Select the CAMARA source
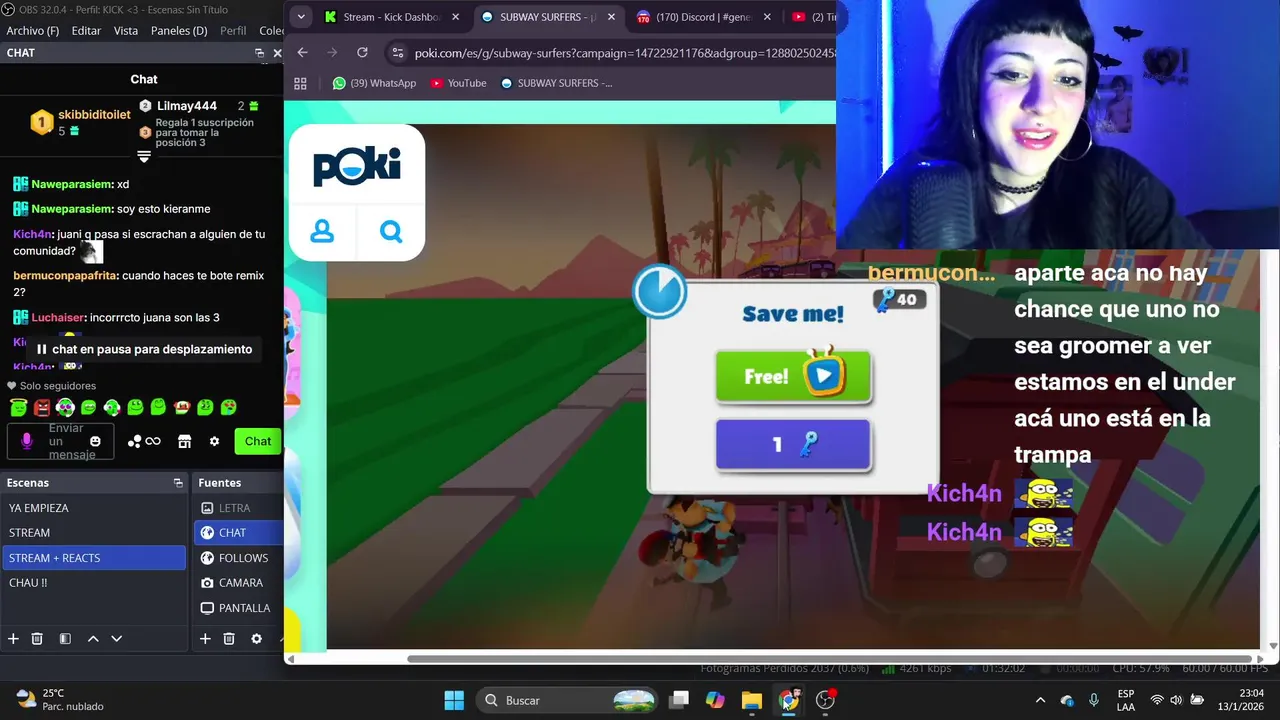Screen dimensions: 1280x720 point(239,583)
